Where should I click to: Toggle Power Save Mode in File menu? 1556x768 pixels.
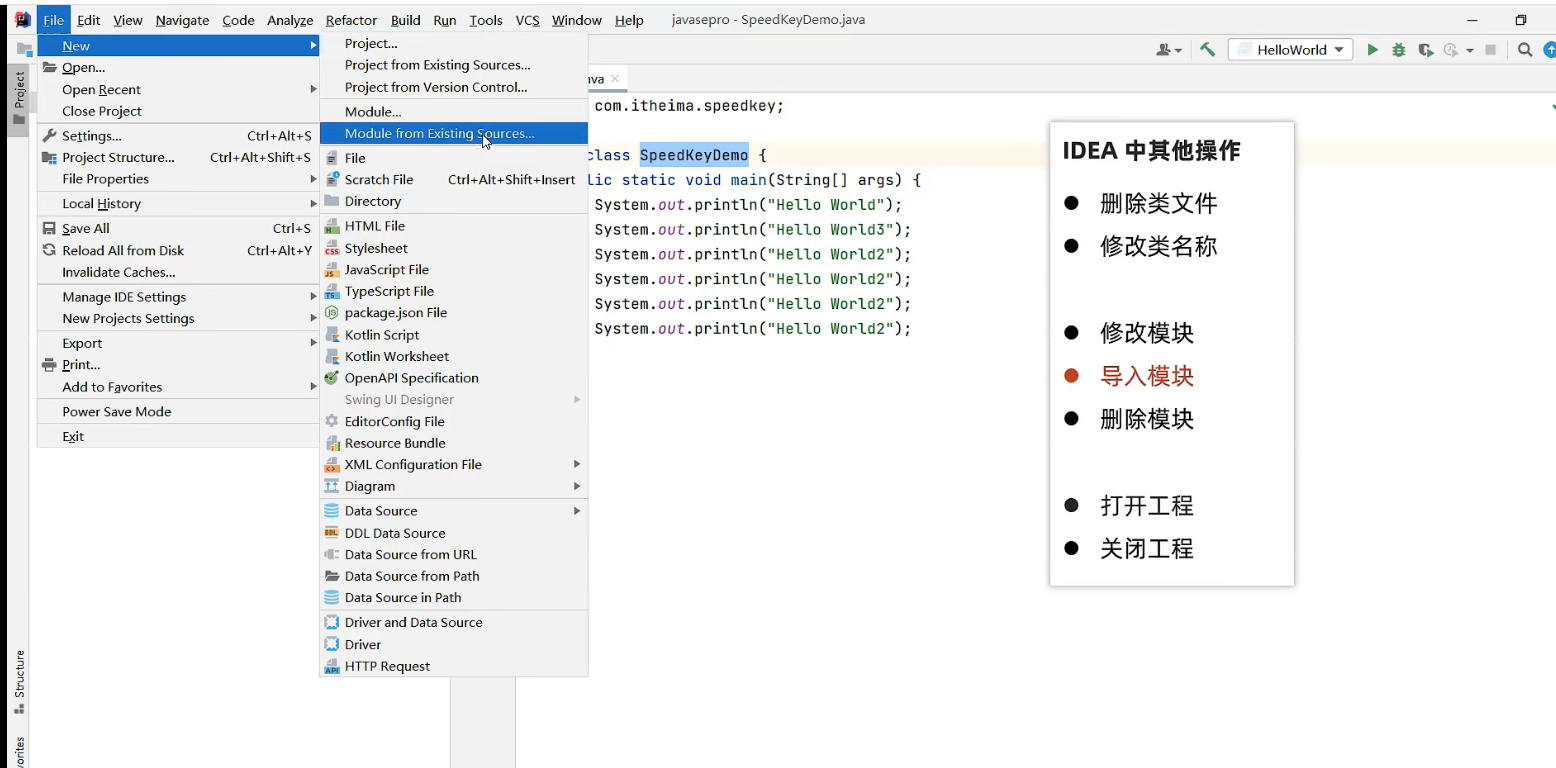pyautogui.click(x=178, y=412)
